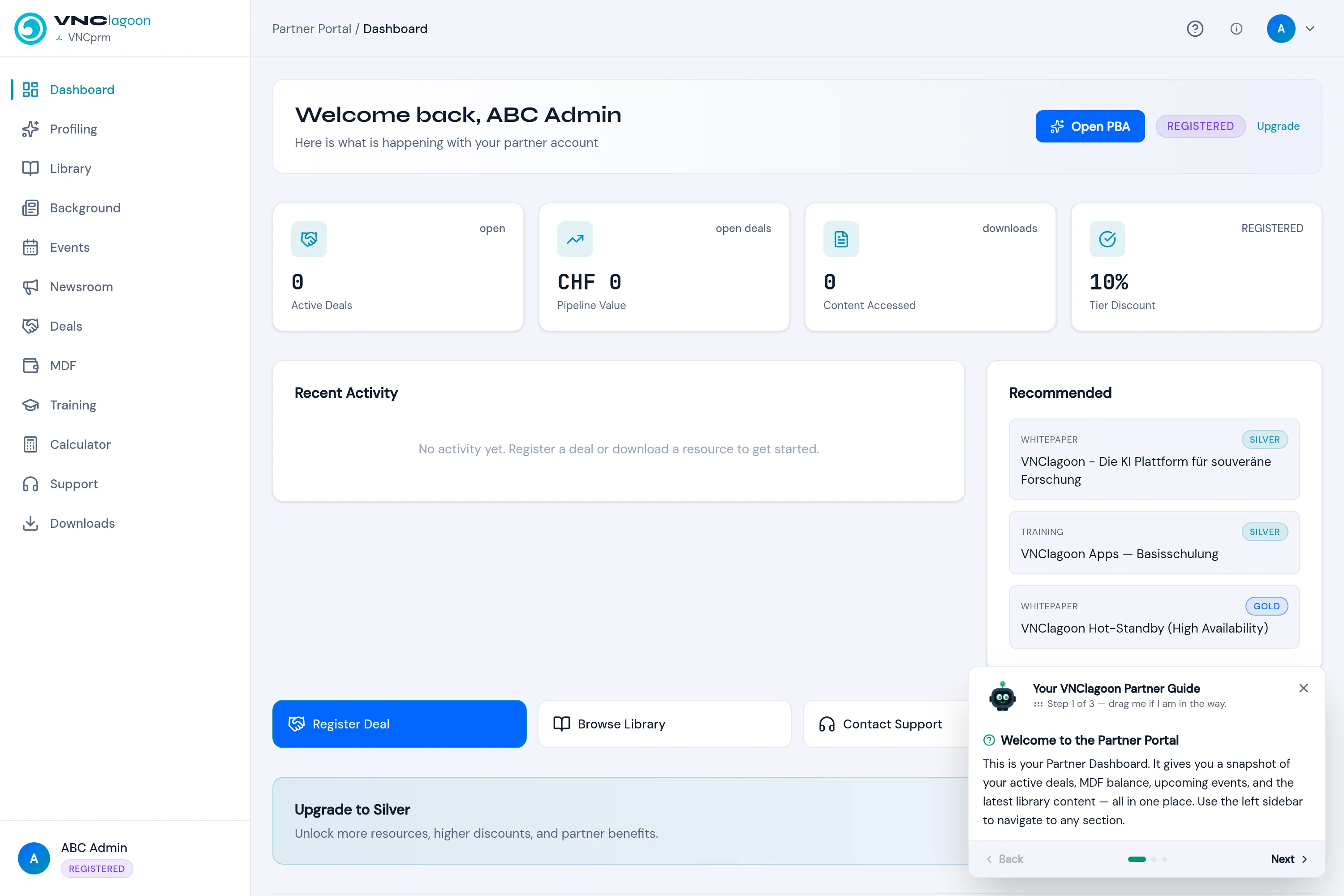
Task: Click the Register Deal button
Action: [x=400, y=724]
